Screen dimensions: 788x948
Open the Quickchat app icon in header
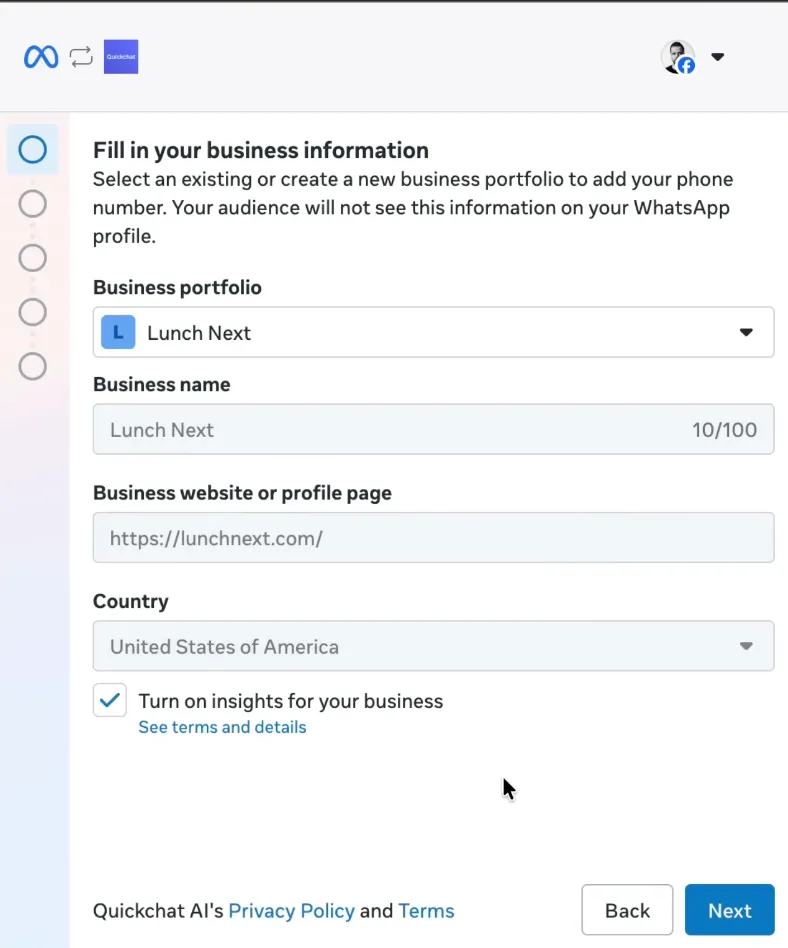click(x=120, y=57)
